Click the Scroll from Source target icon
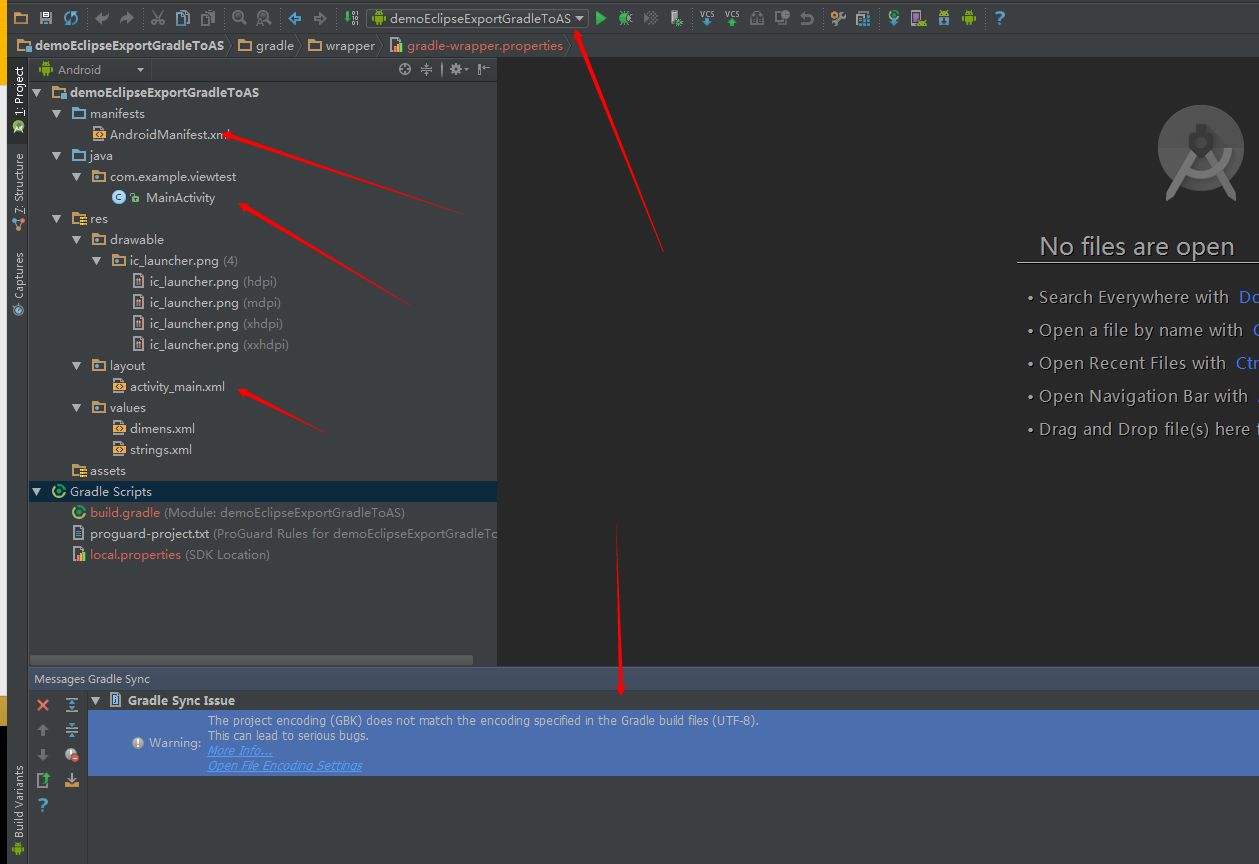1259x864 pixels. coord(405,70)
